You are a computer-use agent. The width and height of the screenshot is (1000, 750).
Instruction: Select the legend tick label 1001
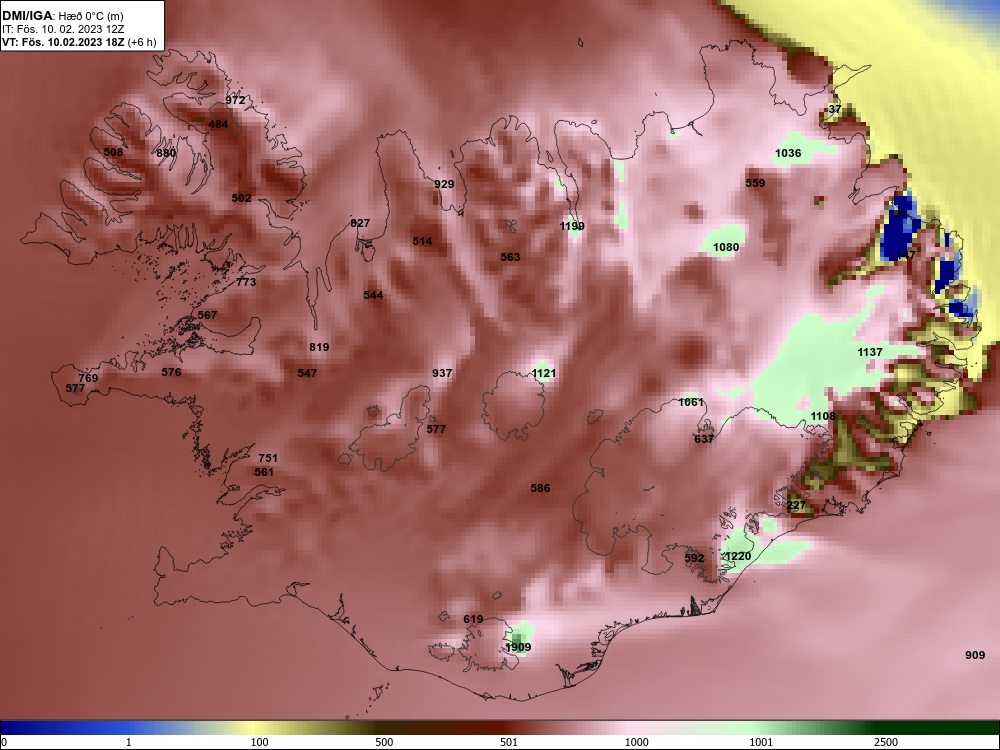coord(761,742)
